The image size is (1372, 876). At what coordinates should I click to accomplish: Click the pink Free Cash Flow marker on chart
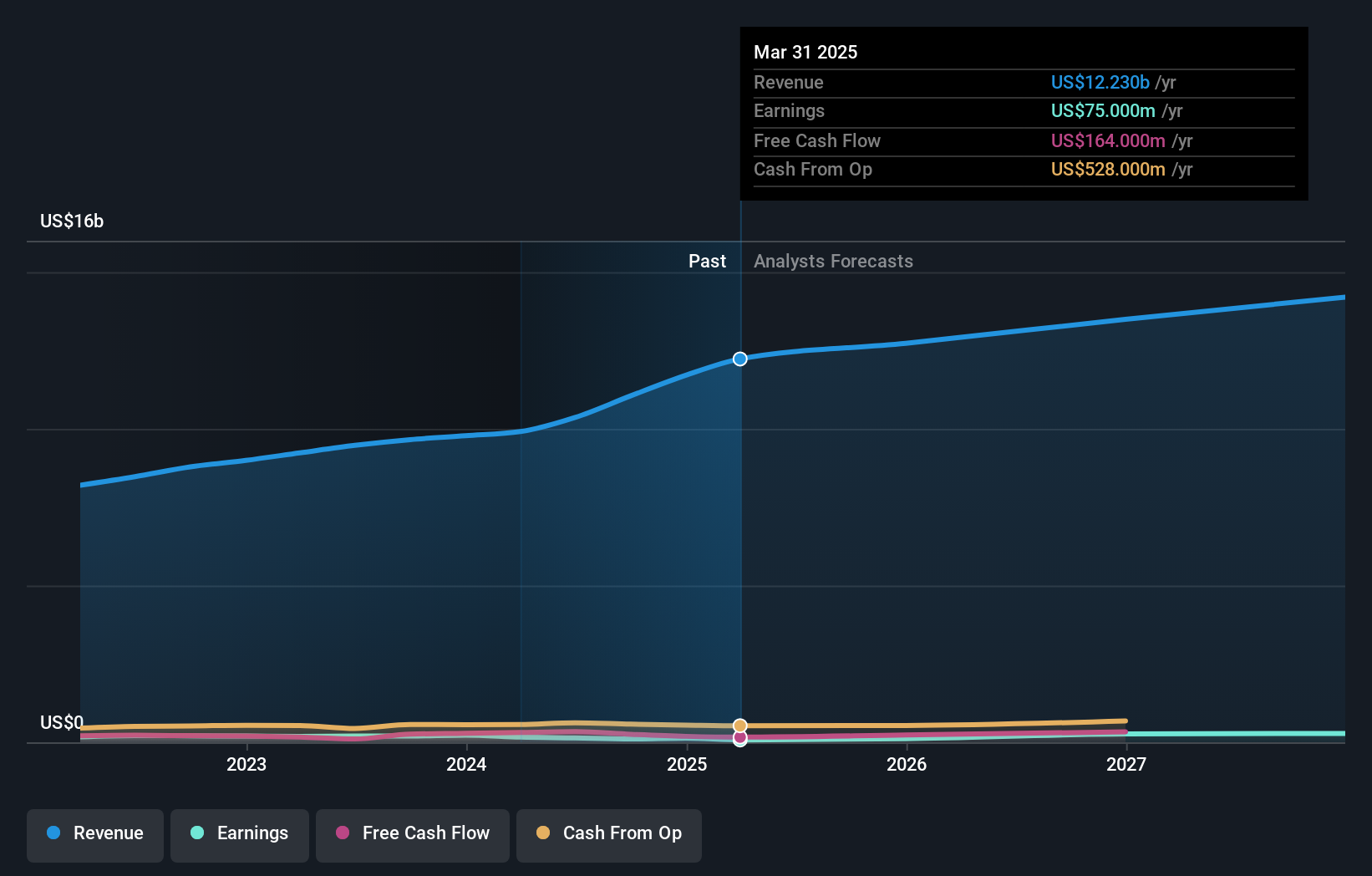click(x=740, y=738)
